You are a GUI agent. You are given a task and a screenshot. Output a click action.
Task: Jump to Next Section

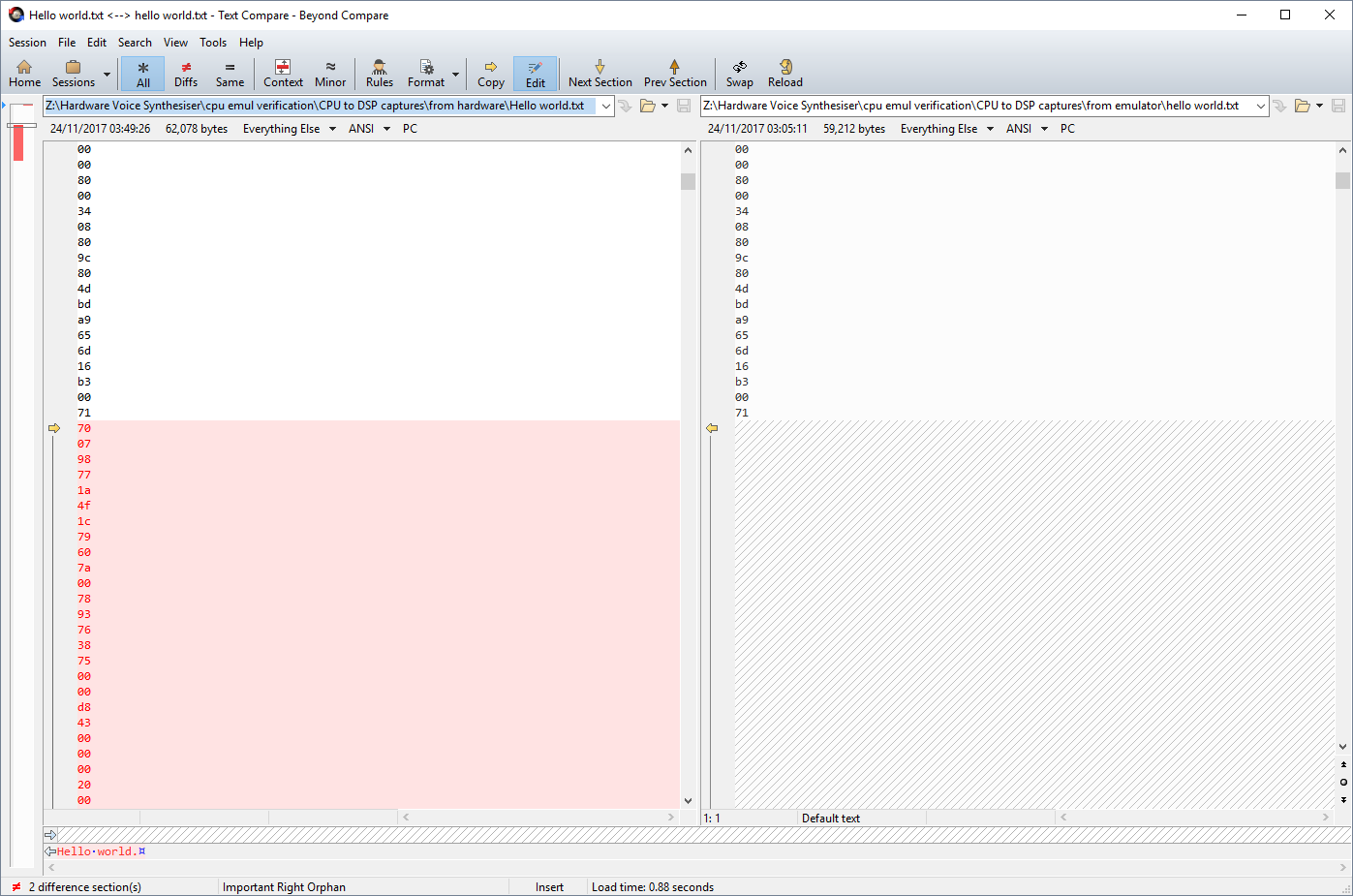pyautogui.click(x=600, y=74)
